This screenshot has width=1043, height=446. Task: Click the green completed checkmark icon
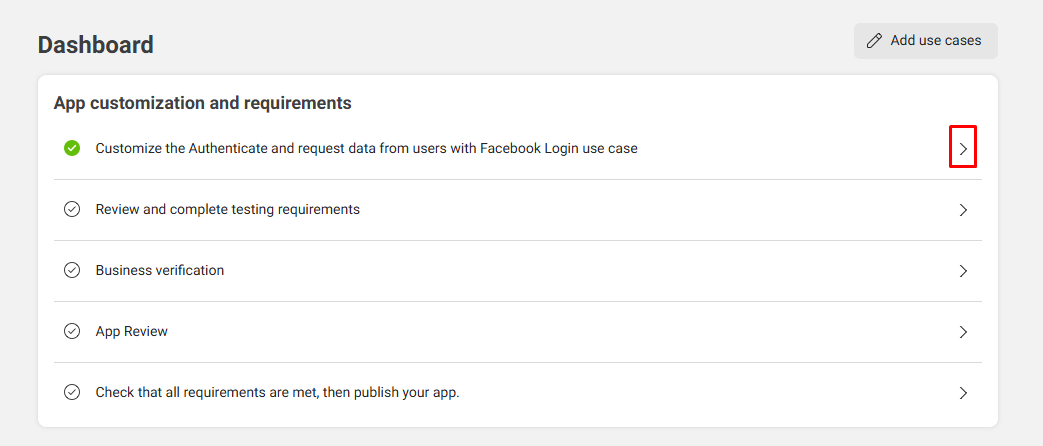click(x=72, y=148)
